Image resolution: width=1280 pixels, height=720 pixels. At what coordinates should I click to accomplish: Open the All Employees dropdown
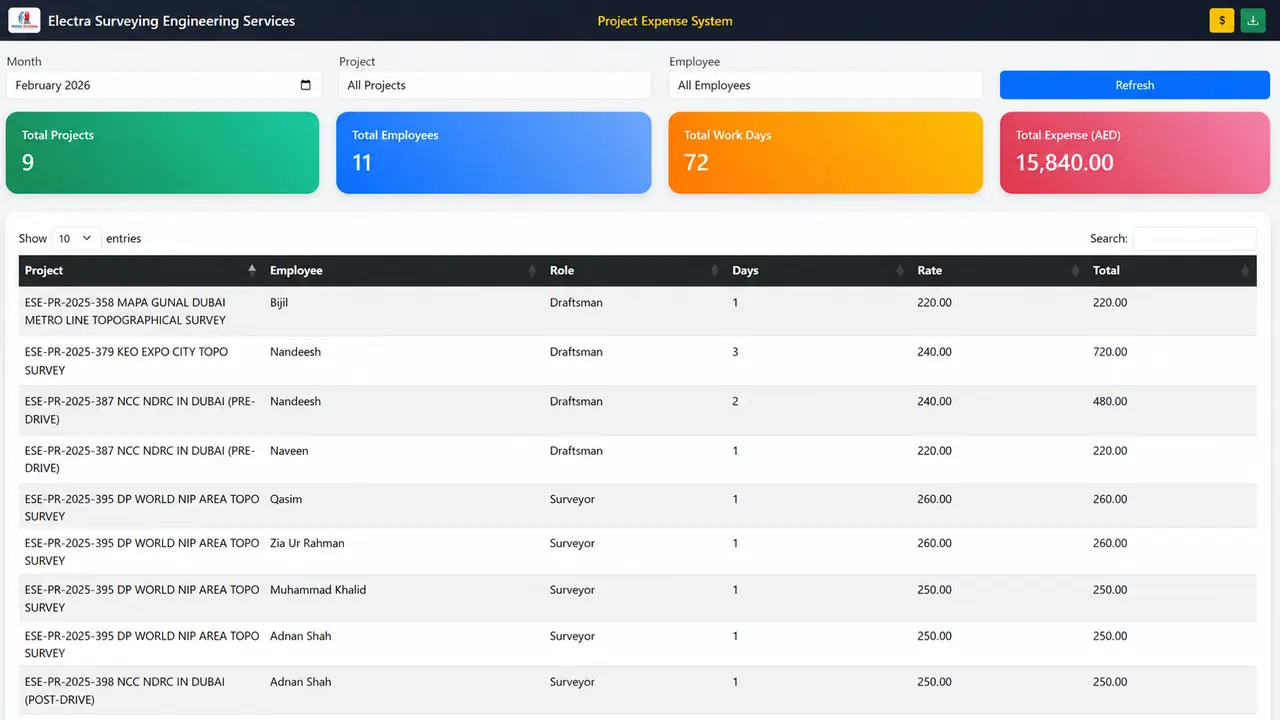pyautogui.click(x=826, y=85)
